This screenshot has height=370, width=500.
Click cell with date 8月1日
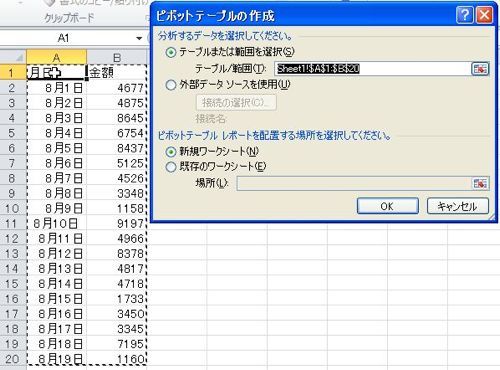tap(56, 88)
